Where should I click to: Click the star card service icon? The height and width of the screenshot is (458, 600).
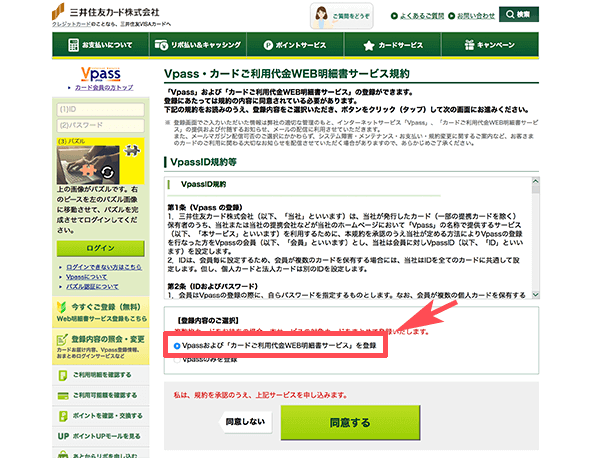point(369,46)
